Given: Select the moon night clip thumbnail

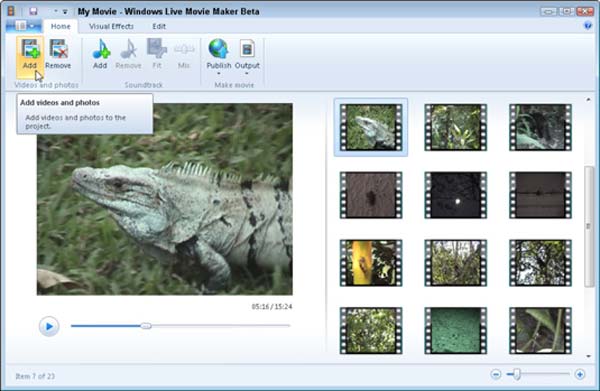Looking at the screenshot, I should pyautogui.click(x=455, y=195).
